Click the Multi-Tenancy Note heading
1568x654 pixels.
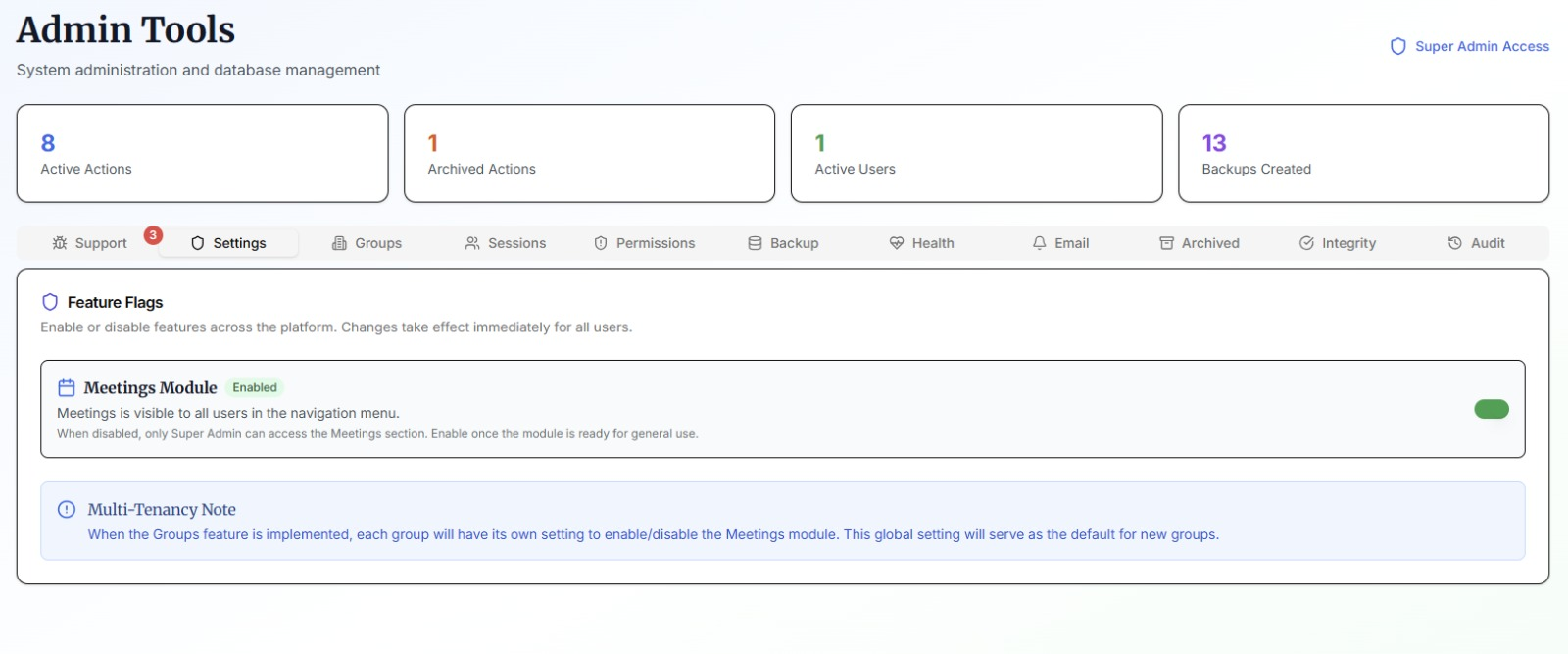tap(162, 509)
